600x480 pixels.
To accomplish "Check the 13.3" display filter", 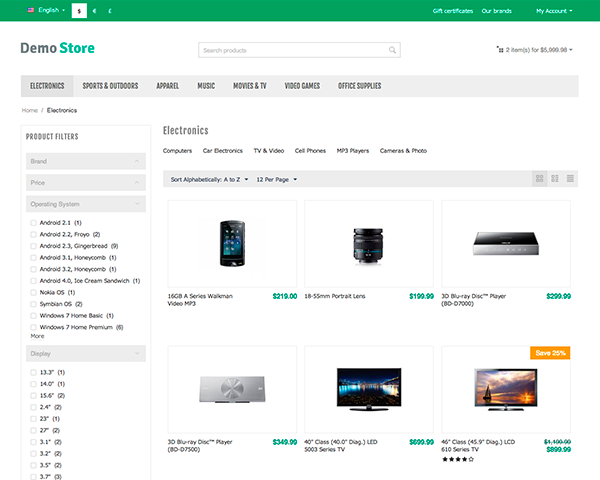I will click(33, 372).
